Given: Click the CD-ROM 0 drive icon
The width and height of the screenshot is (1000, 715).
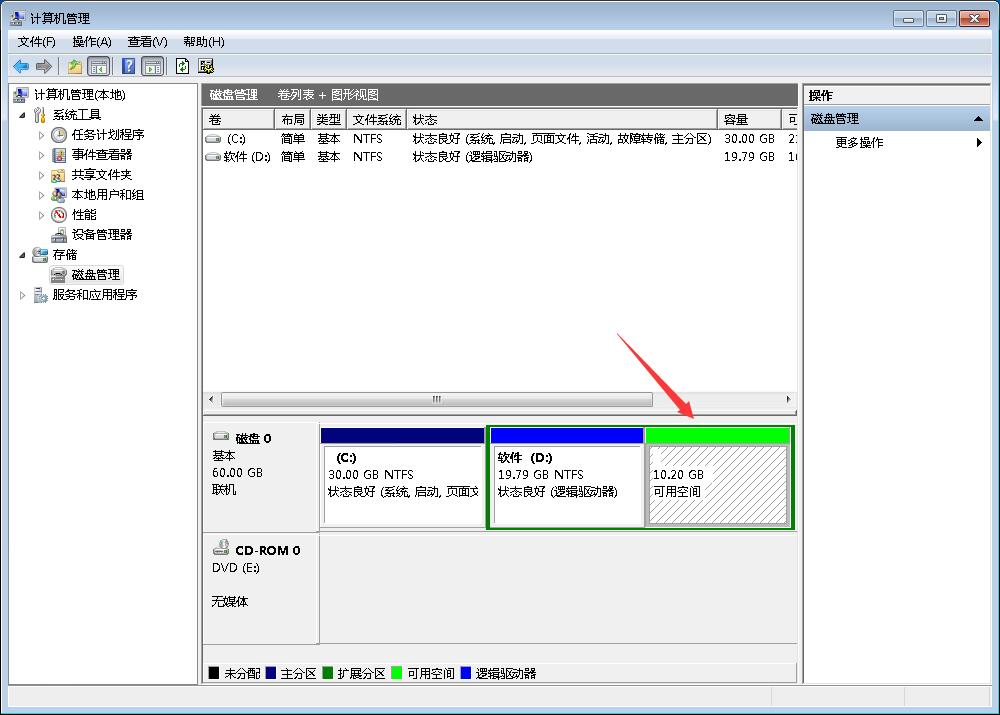Looking at the screenshot, I should click(x=222, y=546).
